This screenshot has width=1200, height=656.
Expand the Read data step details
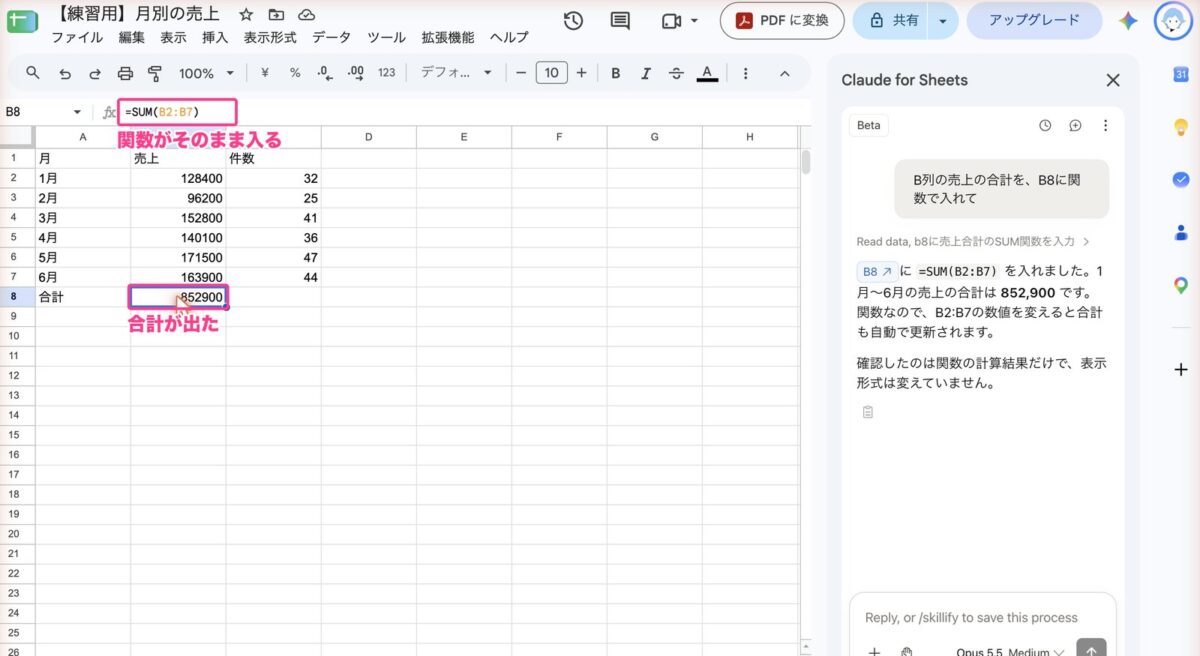pyautogui.click(x=973, y=241)
